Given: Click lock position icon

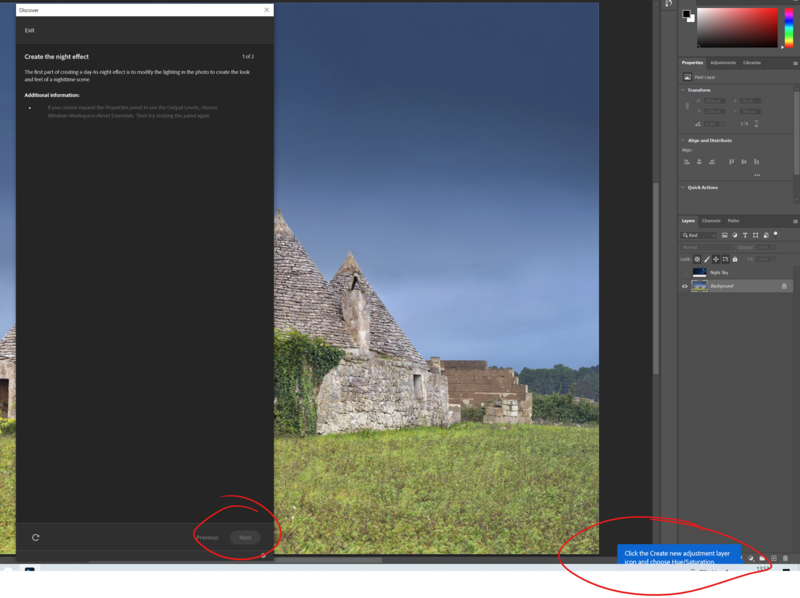Looking at the screenshot, I should (x=716, y=259).
